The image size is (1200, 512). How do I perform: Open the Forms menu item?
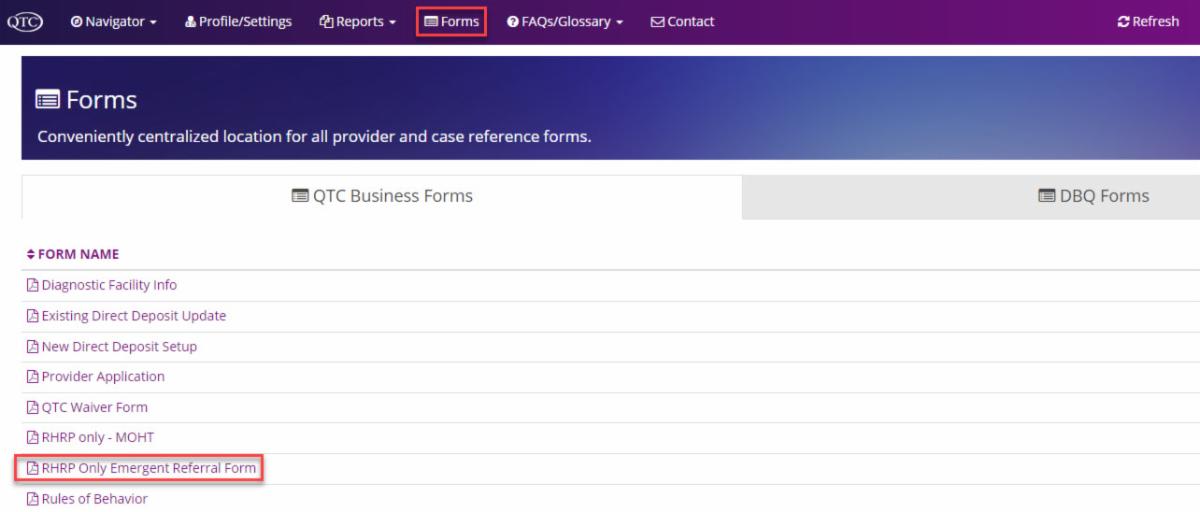pyautogui.click(x=452, y=22)
